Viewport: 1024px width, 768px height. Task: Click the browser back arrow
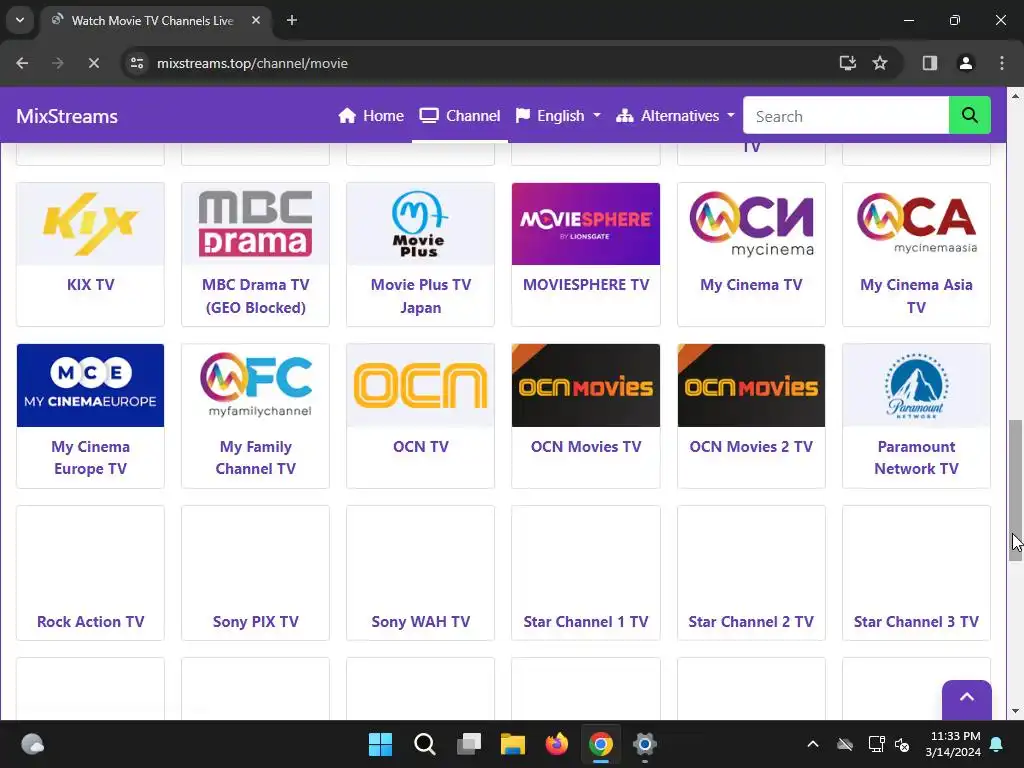[22, 63]
